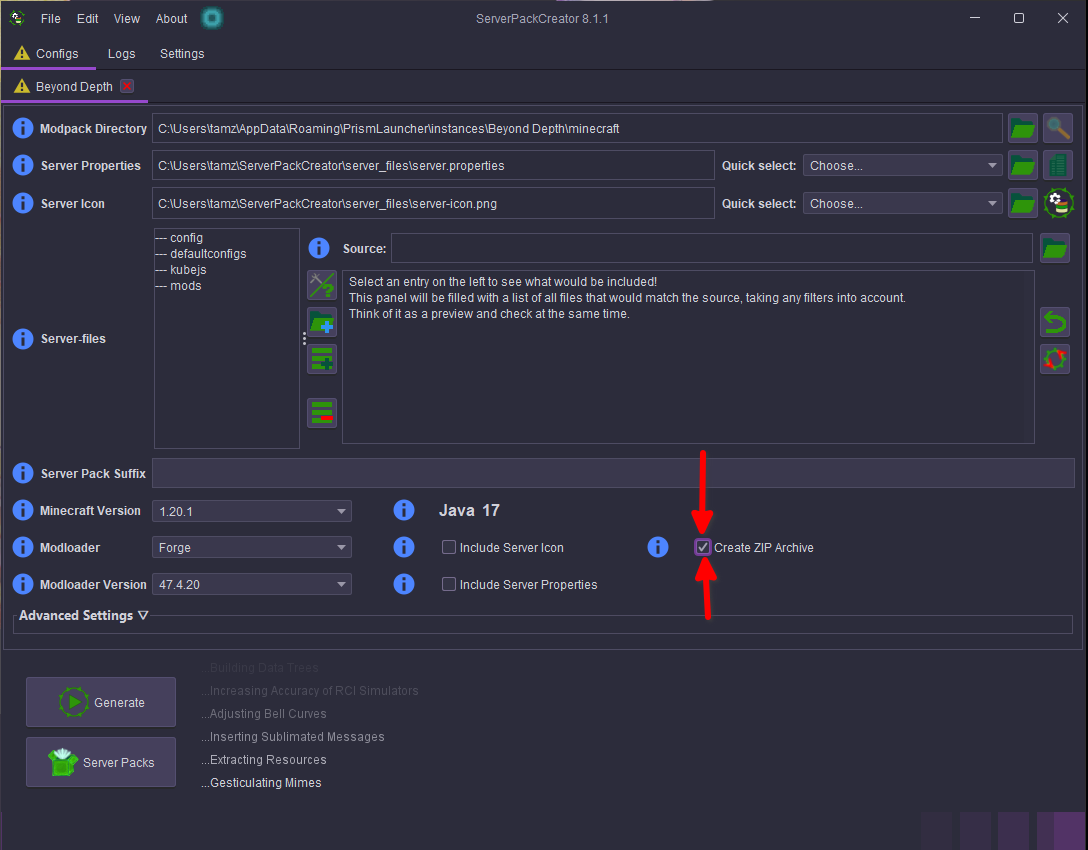This screenshot has height=850, width=1088.
Task: Show info for Server Icon
Action: 23,203
